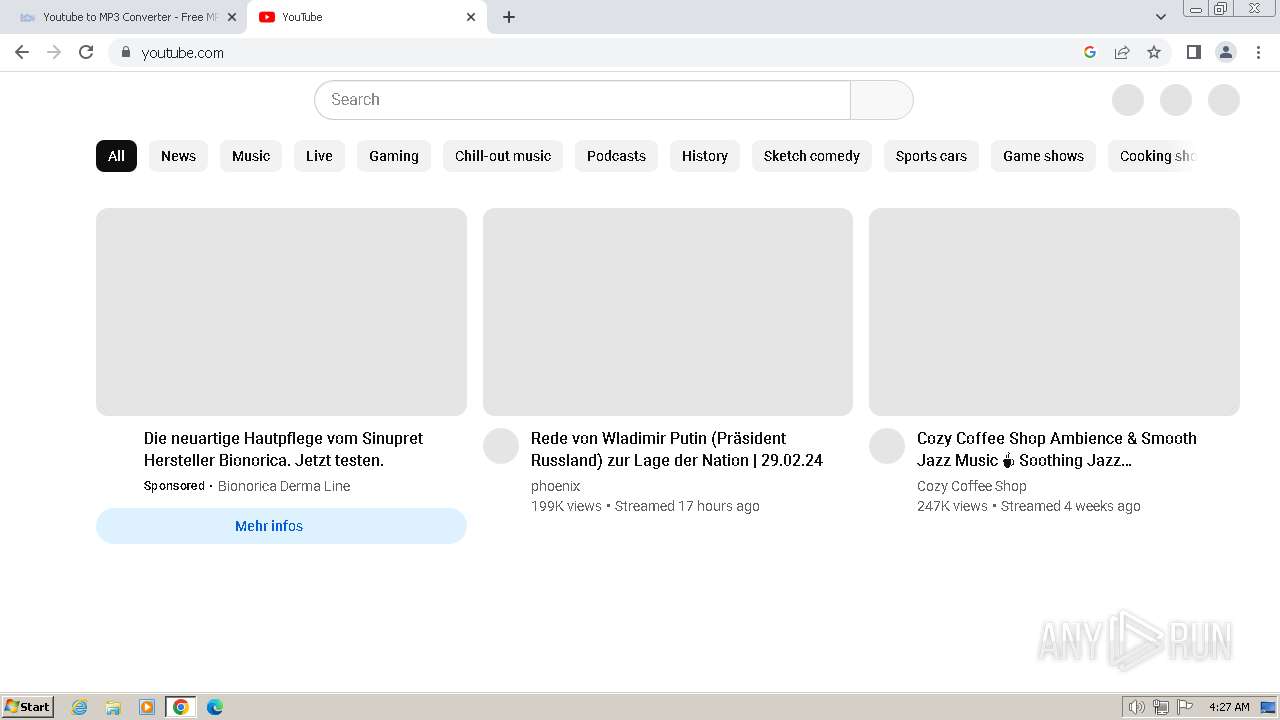
Task: Filter by Sketch comedy chip
Action: (x=812, y=156)
